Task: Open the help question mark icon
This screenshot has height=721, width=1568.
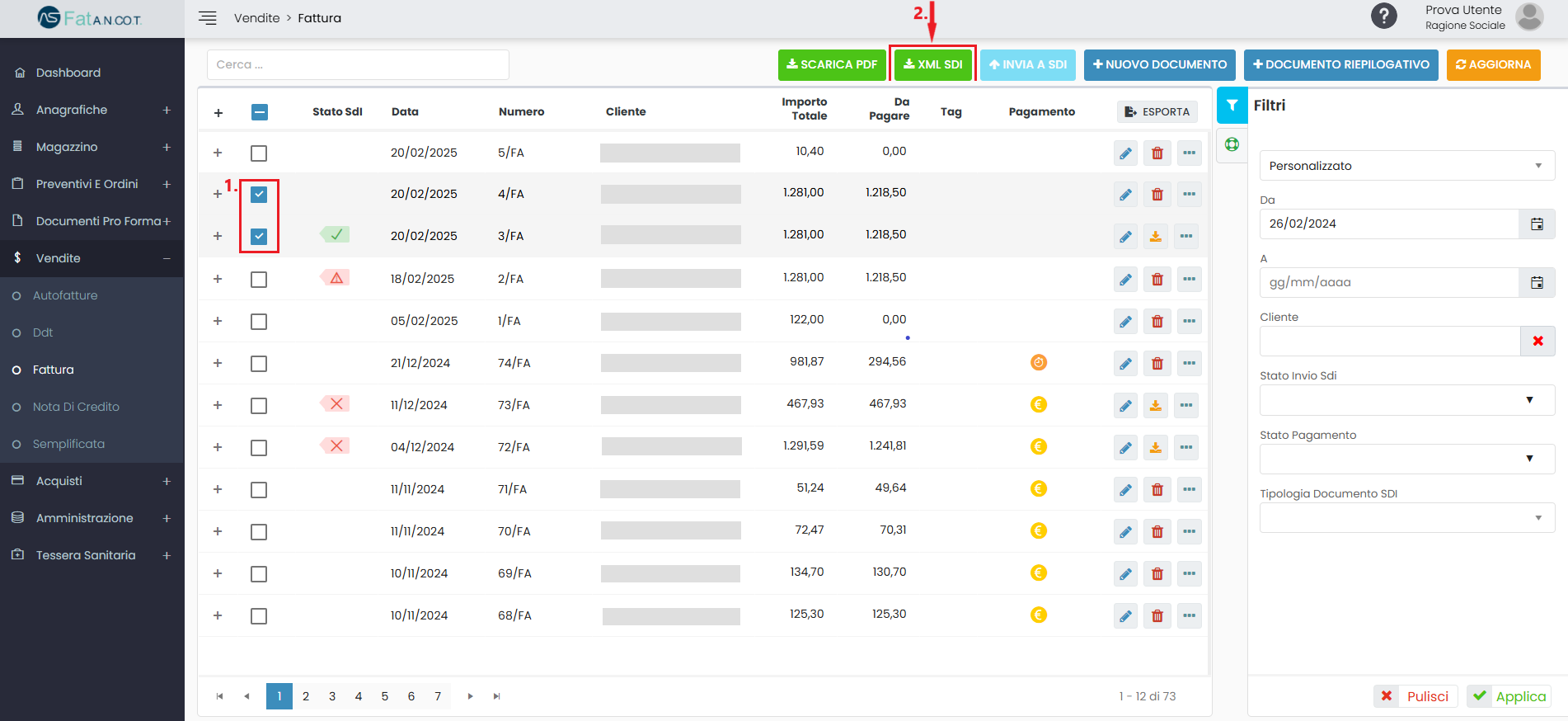Action: [x=1384, y=16]
